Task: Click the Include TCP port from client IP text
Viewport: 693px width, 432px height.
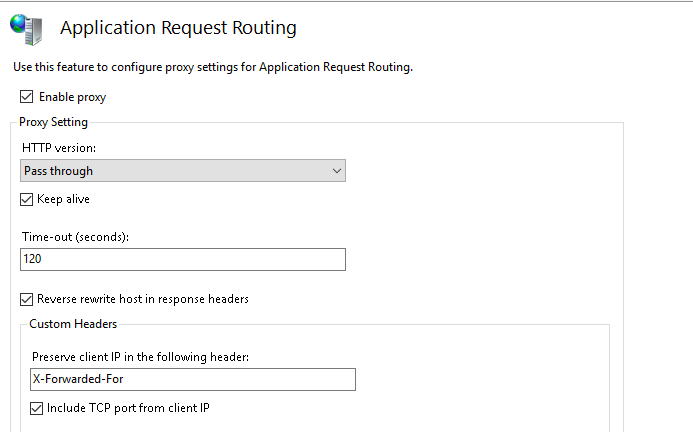Action: point(128,408)
